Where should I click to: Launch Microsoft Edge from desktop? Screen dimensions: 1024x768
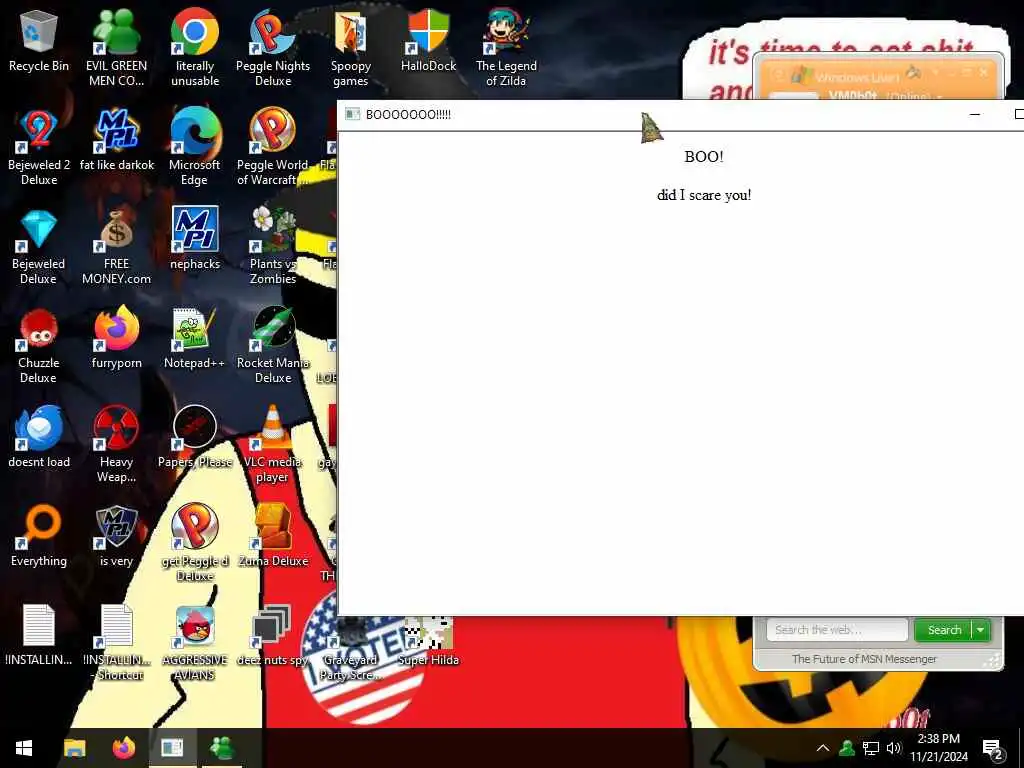tap(195, 148)
